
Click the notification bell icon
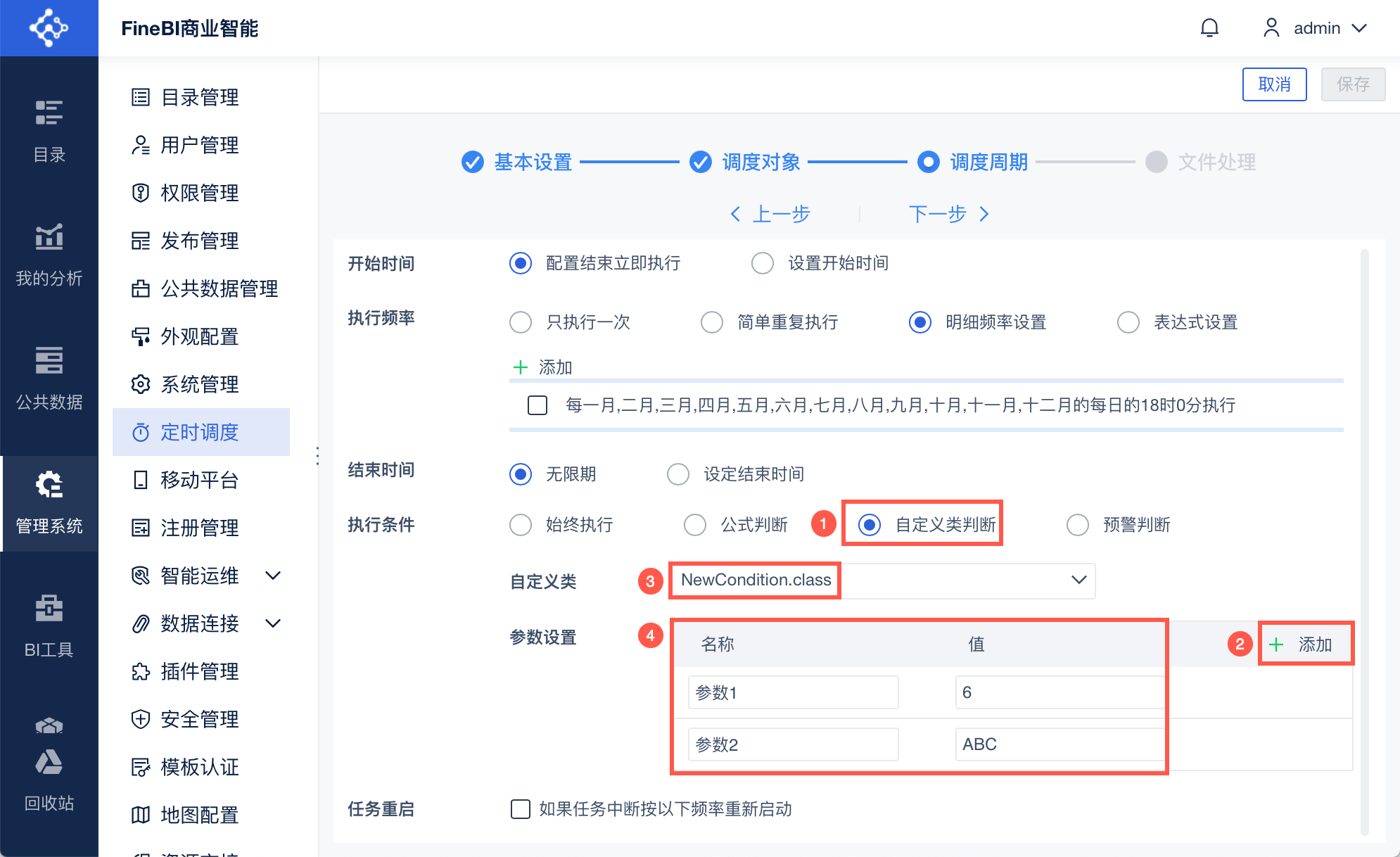[x=1209, y=28]
